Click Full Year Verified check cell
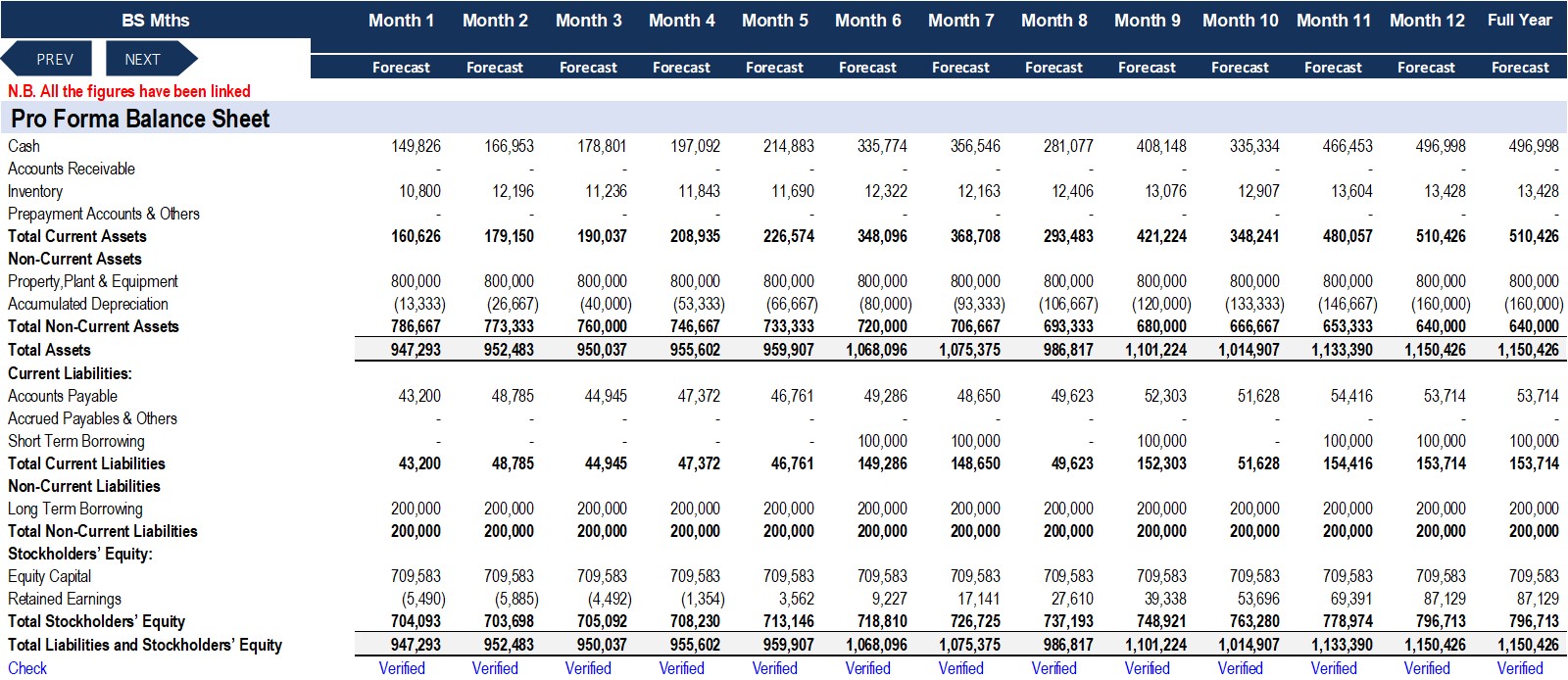 [x=1520, y=667]
